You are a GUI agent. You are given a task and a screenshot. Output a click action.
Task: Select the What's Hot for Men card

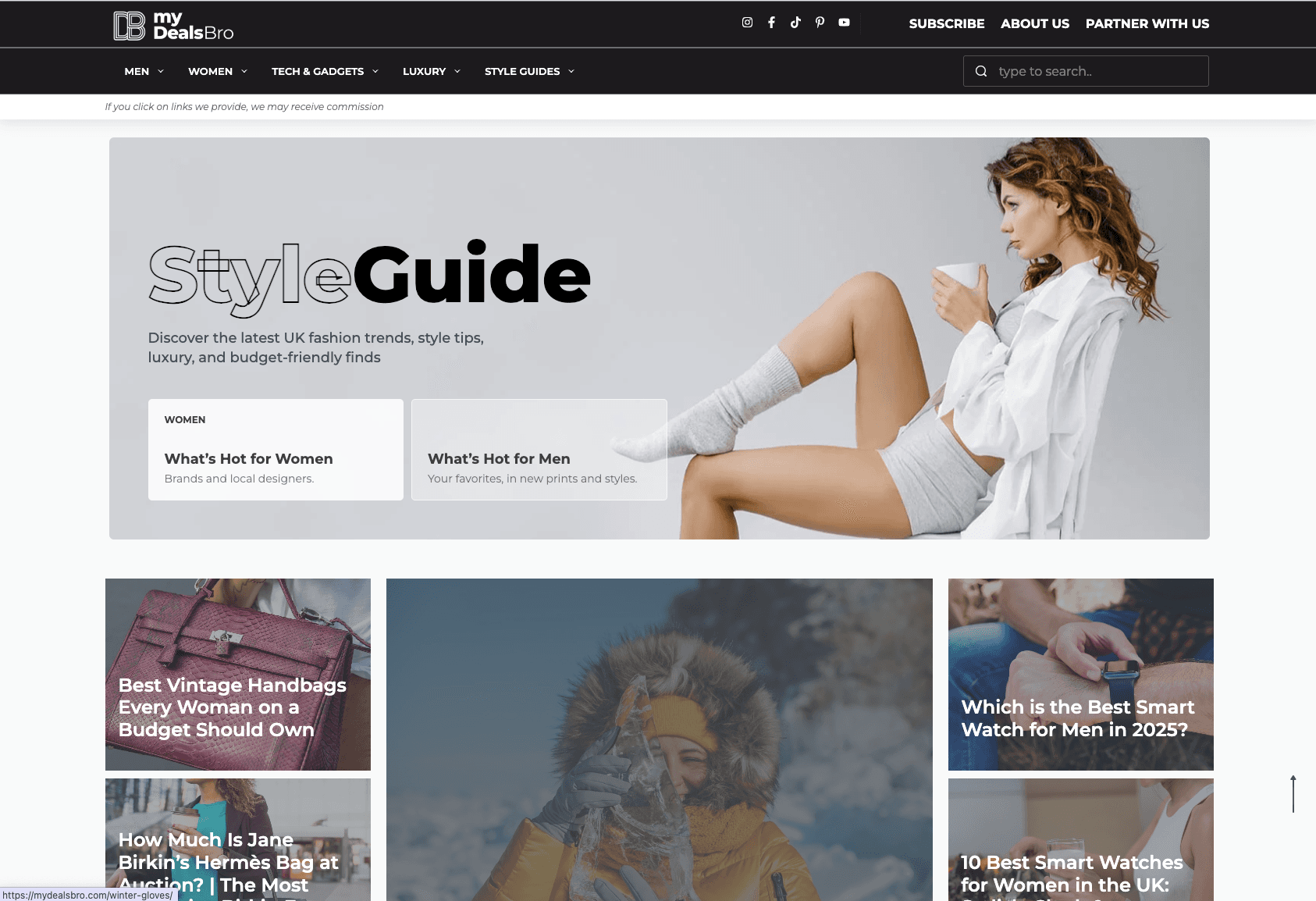pyautogui.click(x=539, y=450)
